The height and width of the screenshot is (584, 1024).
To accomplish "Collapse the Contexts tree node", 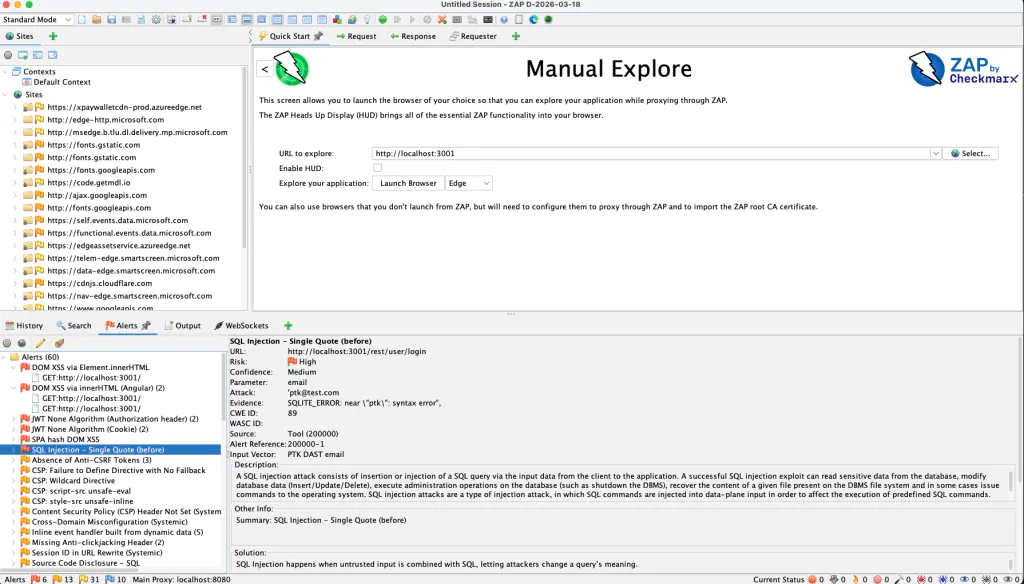I will pyautogui.click(x=6, y=71).
